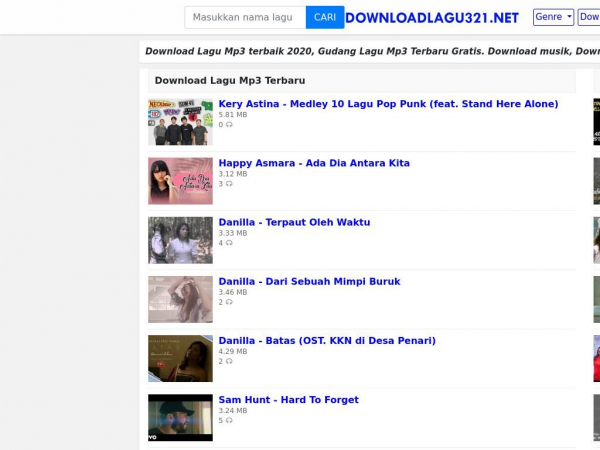Open Danilla Dari Sebuah Mimpi Buruk link
The width and height of the screenshot is (600, 450).
tap(309, 281)
